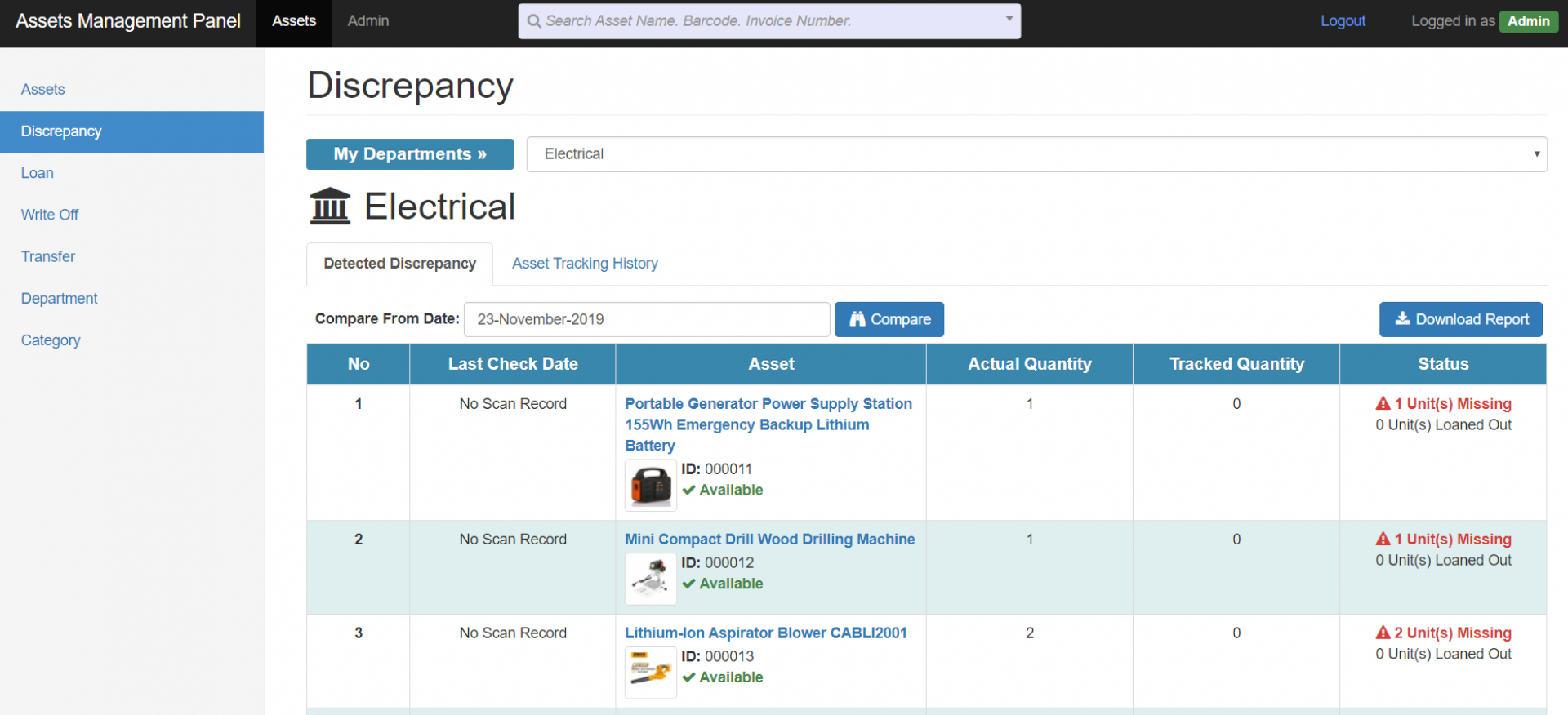Viewport: 1568px width, 715px height.
Task: Open Assets Management Panel home link
Action: (128, 21)
